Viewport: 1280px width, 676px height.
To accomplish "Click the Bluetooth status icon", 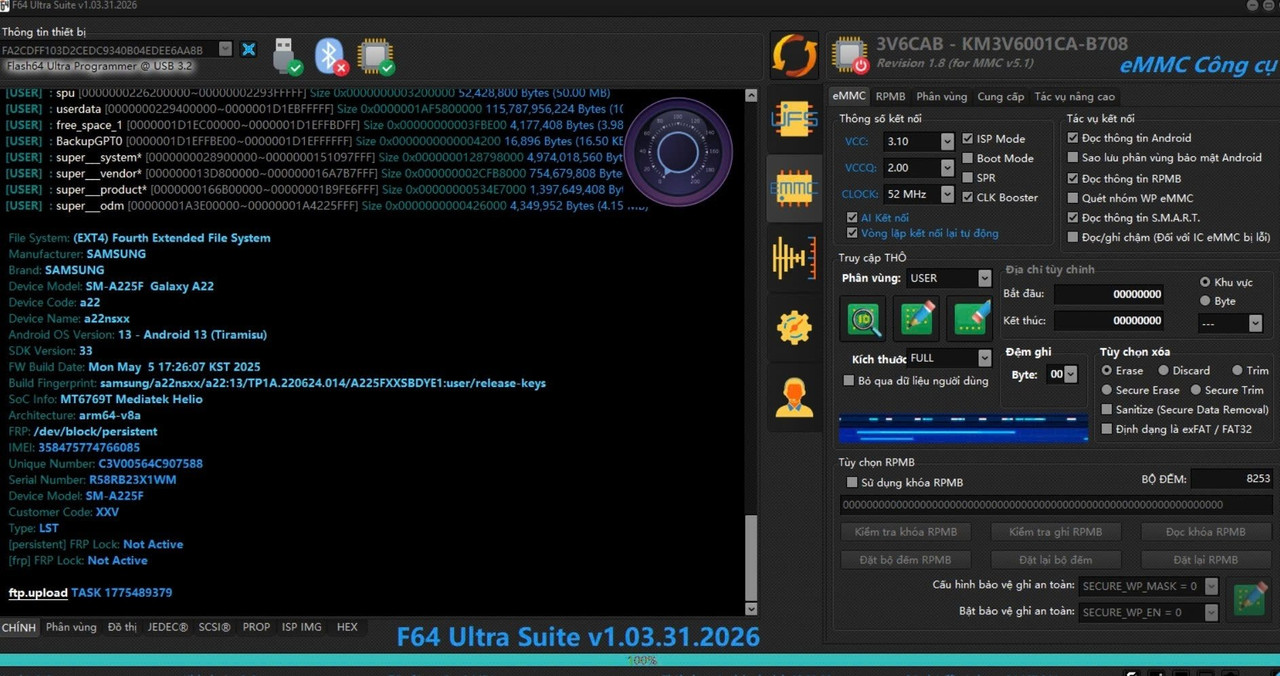I will tap(331, 55).
